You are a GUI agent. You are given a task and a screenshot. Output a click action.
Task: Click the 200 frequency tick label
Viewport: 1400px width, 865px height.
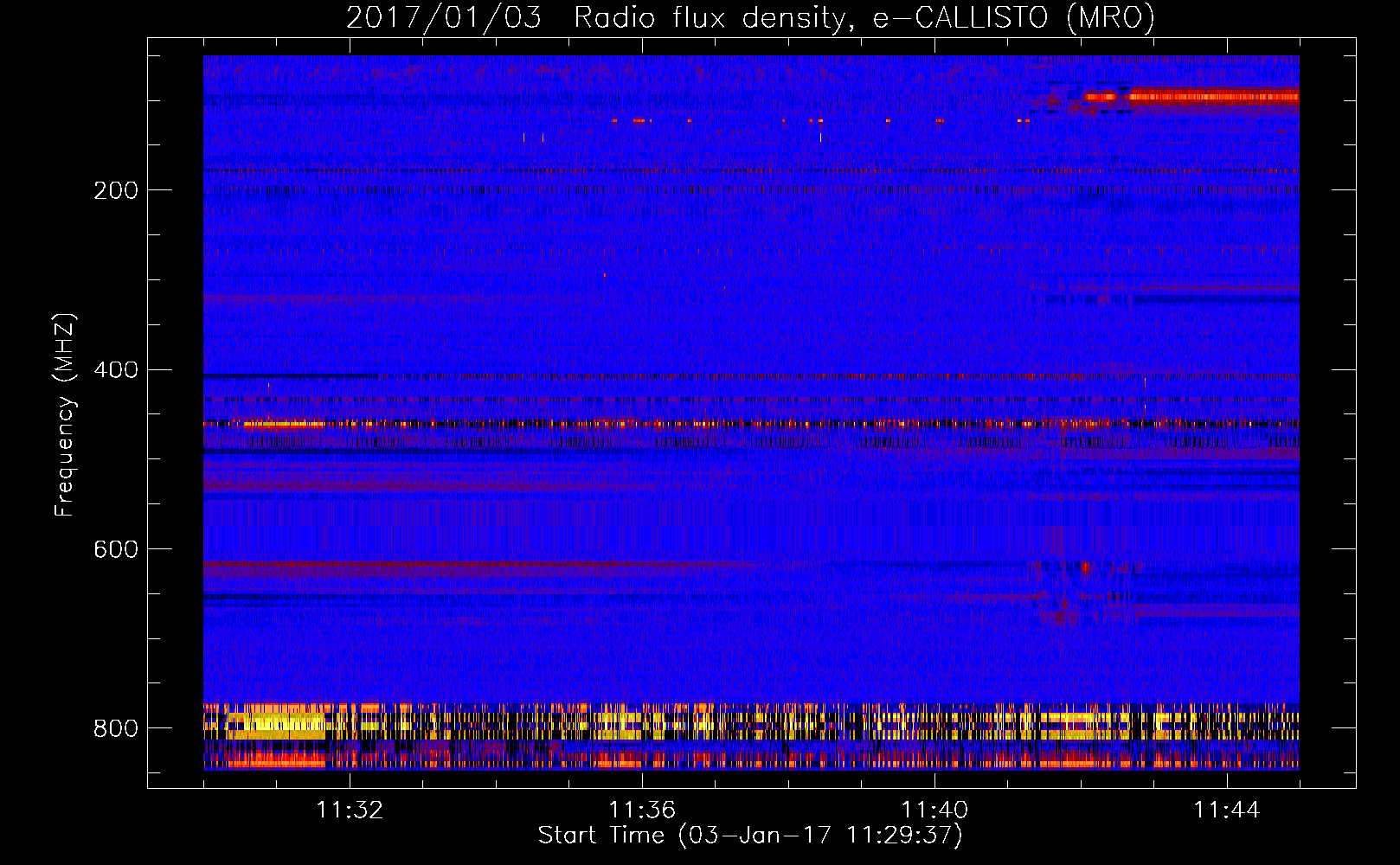tap(115, 190)
